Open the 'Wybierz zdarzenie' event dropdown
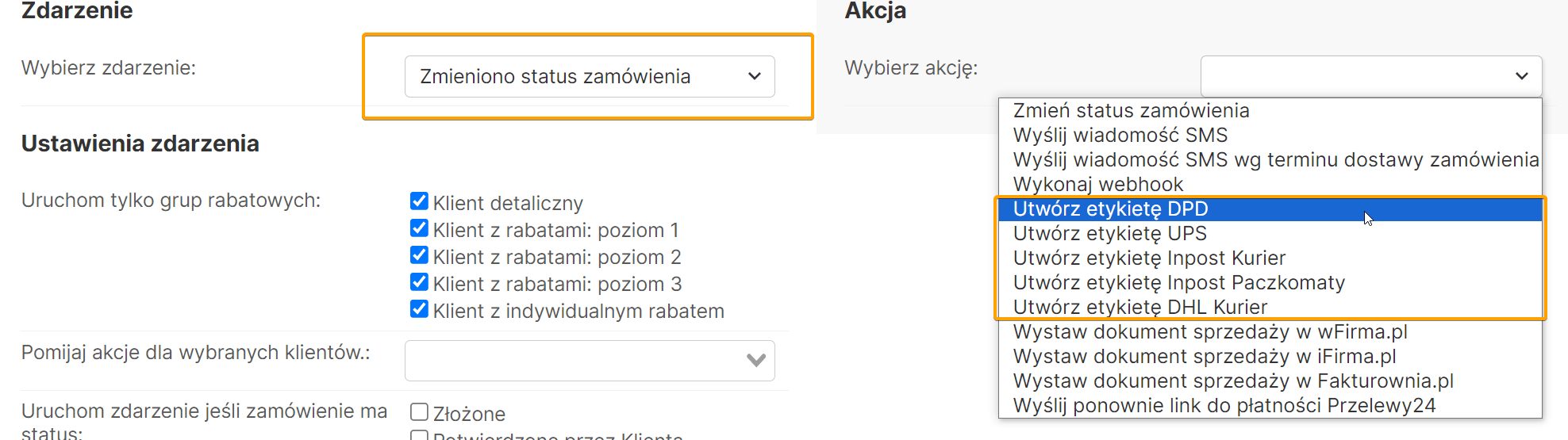 pos(589,77)
